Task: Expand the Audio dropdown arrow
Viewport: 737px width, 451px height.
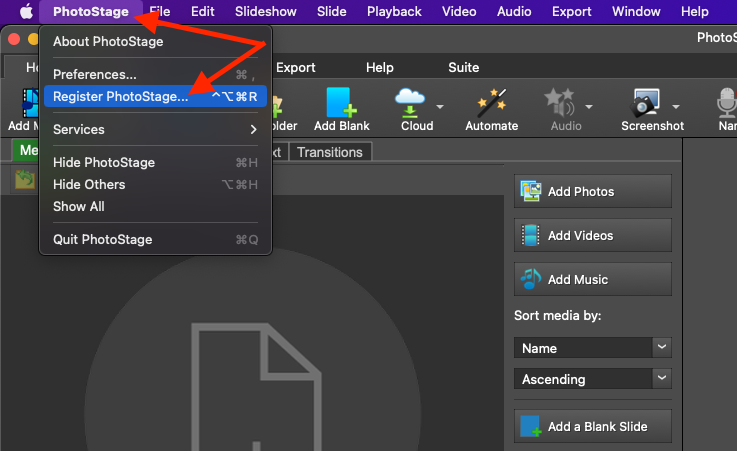Action: pos(588,105)
